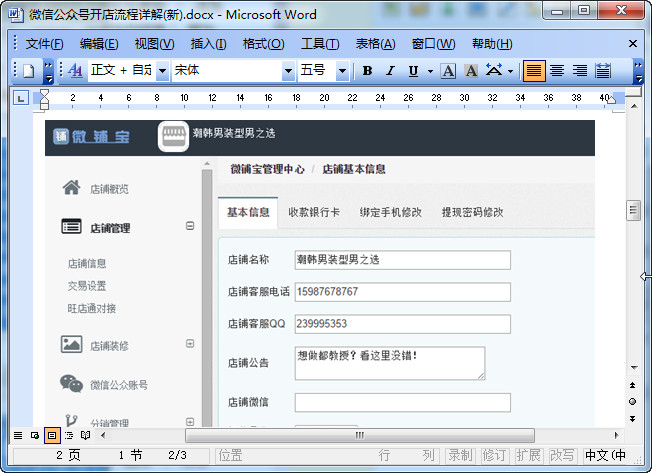Open the 工具(T) menu
This screenshot has width=652, height=473.
tap(320, 44)
